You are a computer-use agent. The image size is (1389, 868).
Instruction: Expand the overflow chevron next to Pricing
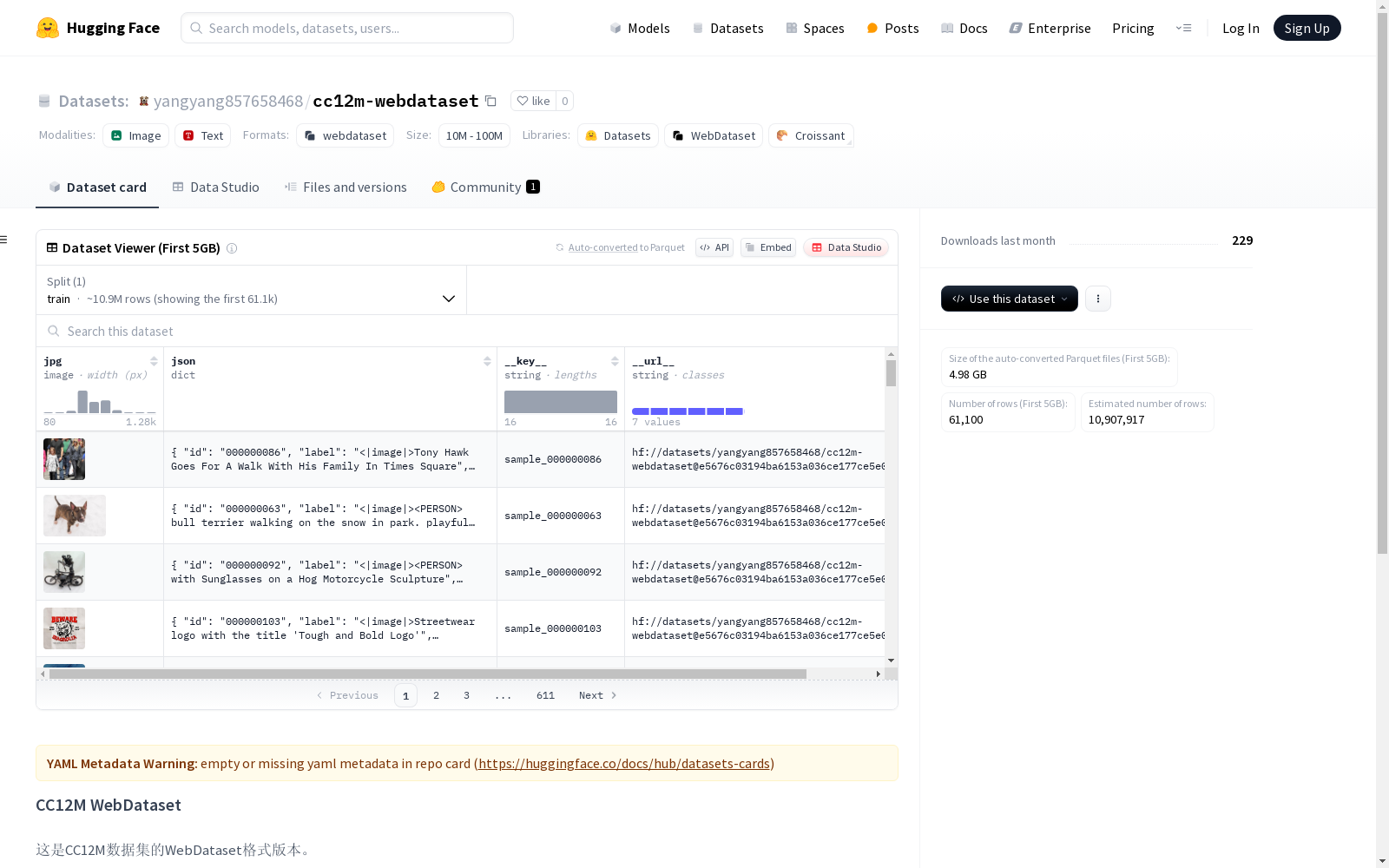tap(1184, 28)
